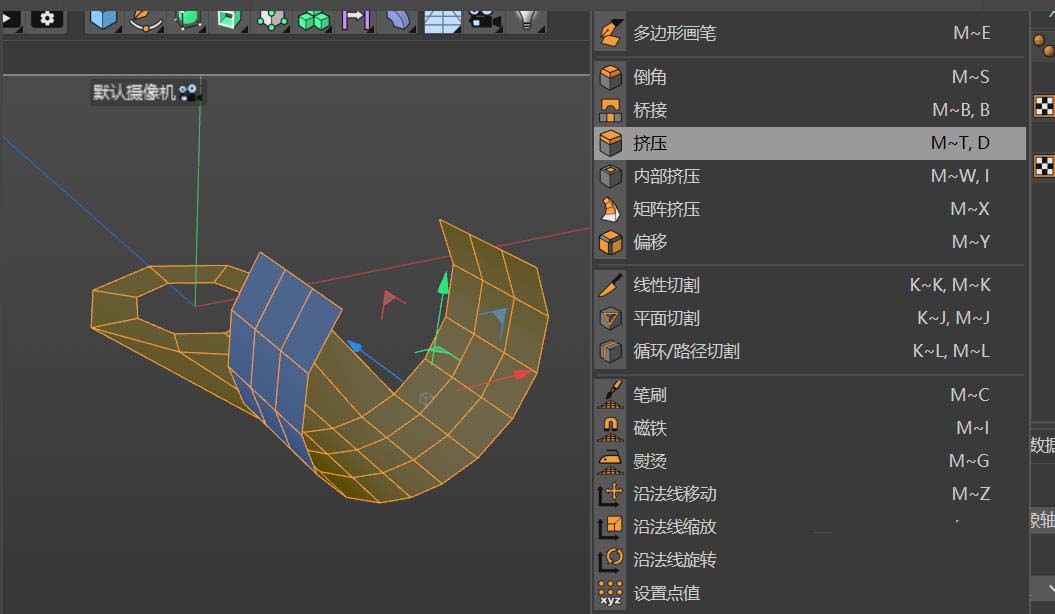Pick Inner Extrude (内部挤压) from the menu
Image resolution: width=1055 pixels, height=614 pixels.
[x=666, y=176]
